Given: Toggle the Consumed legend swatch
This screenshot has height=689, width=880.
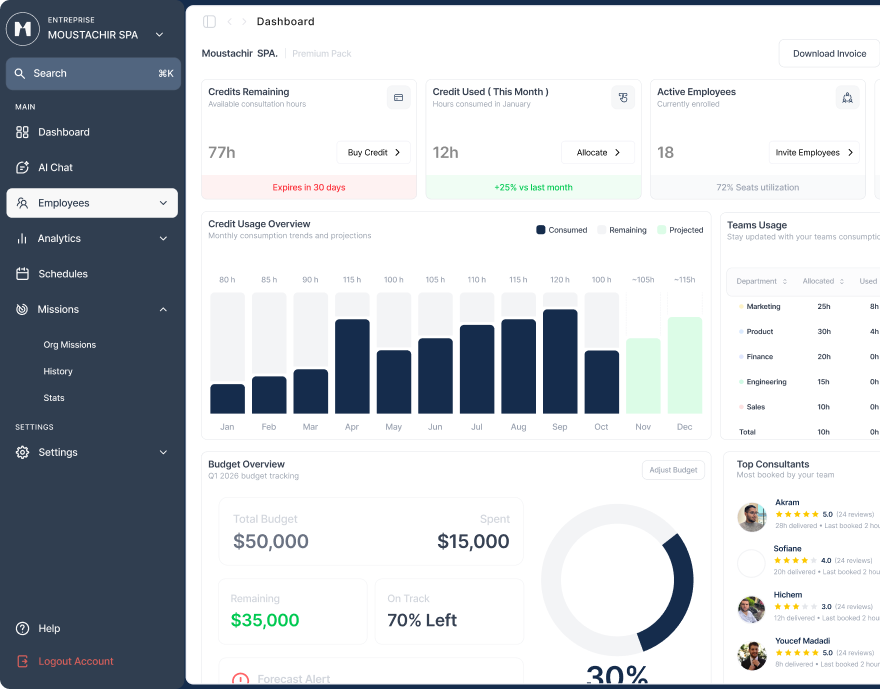Looking at the screenshot, I should (541, 230).
